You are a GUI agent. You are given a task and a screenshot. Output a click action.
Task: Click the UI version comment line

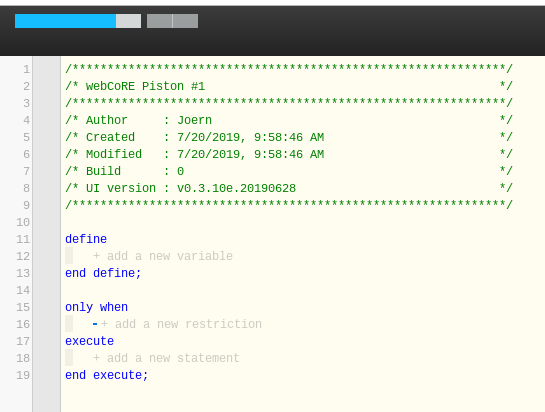[x=289, y=188]
